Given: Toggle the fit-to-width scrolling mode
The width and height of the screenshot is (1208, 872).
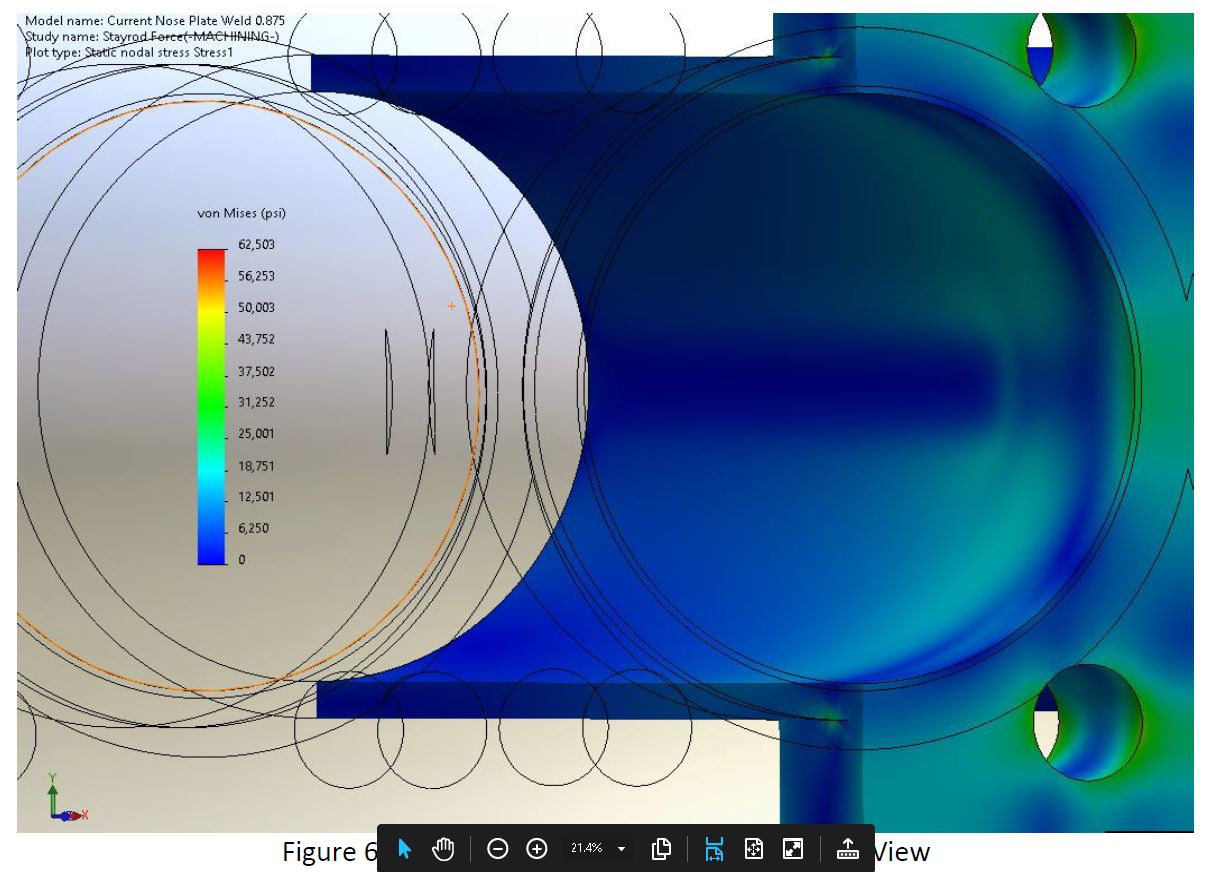Looking at the screenshot, I should pyautogui.click(x=714, y=849).
